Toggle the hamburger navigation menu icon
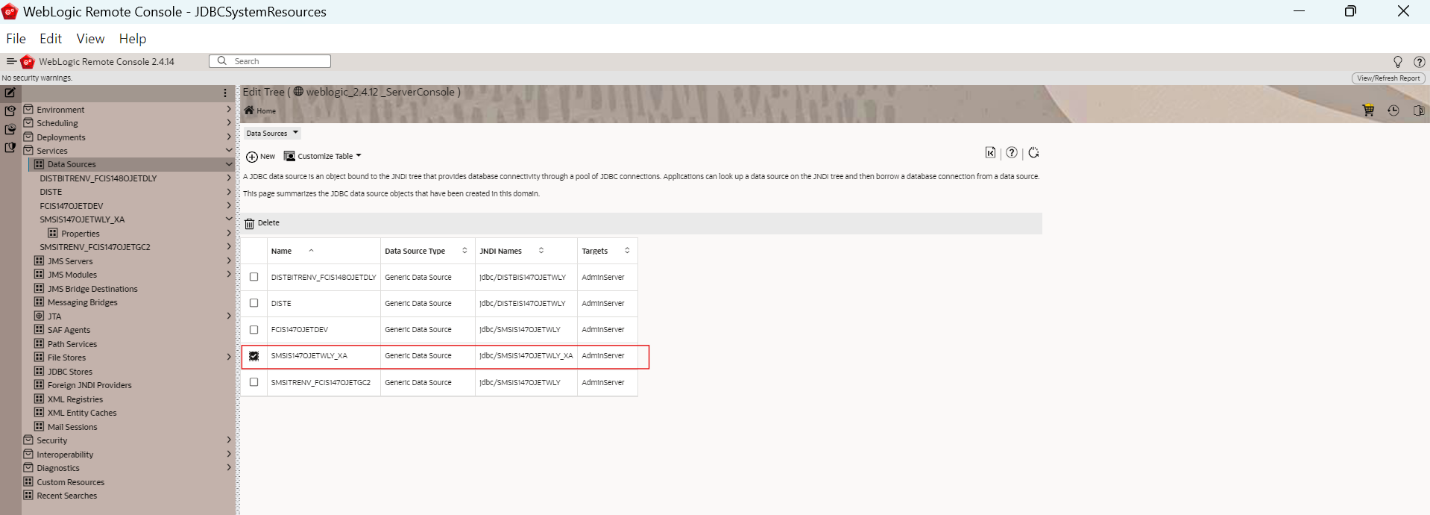 pyautogui.click(x=11, y=62)
